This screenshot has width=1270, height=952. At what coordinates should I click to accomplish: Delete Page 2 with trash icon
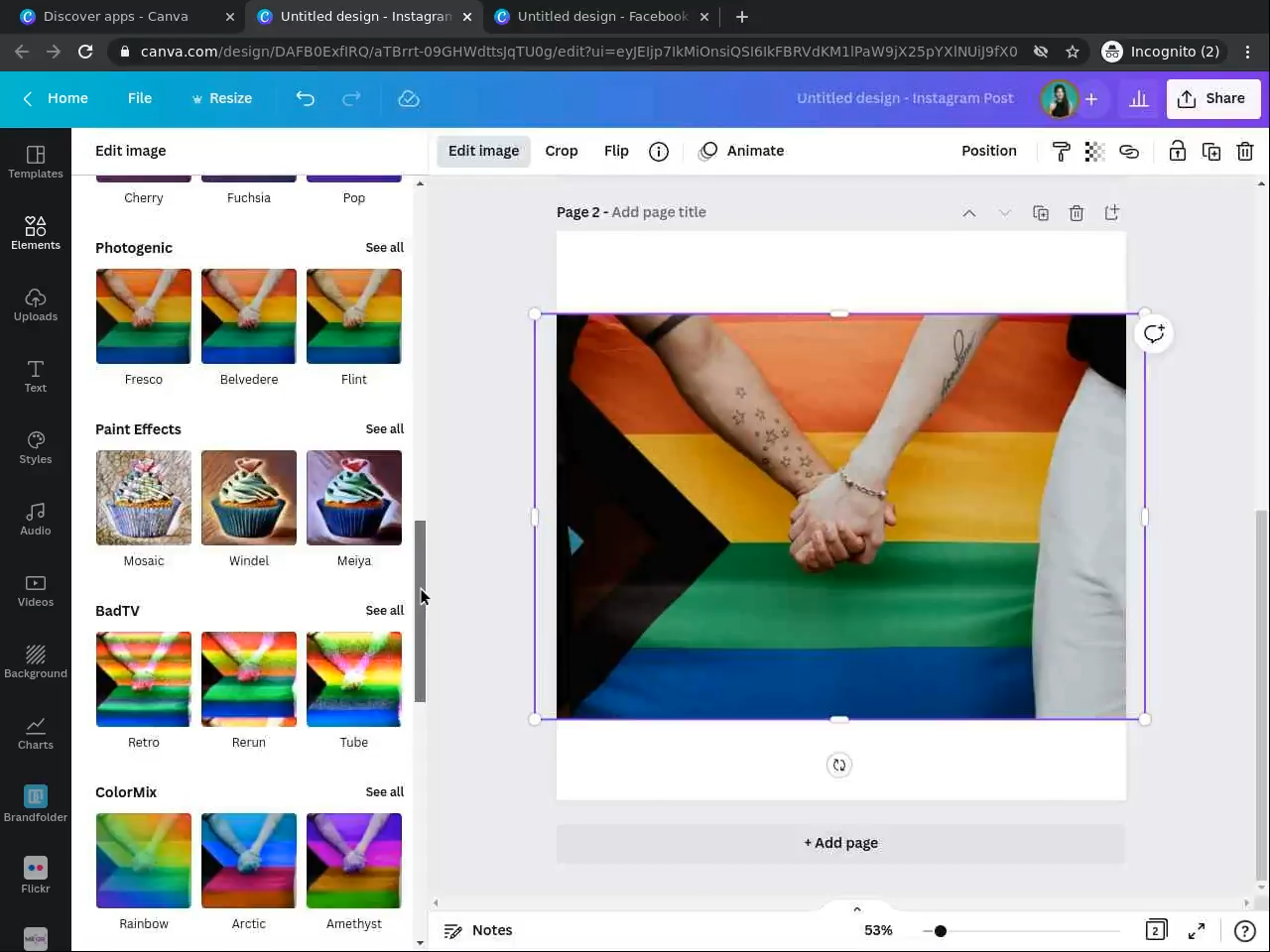point(1077,213)
